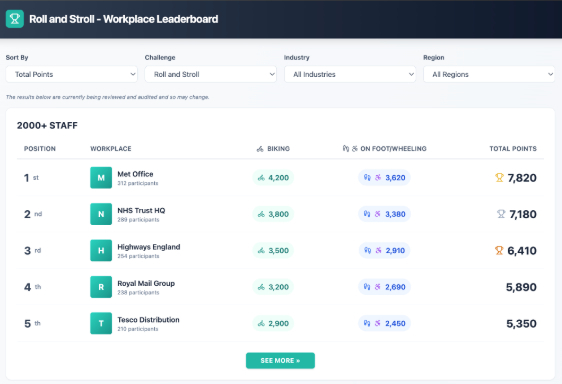Image resolution: width=562 pixels, height=384 pixels.
Task: Click the NHS Trust HQ N avatar
Action: (101, 214)
